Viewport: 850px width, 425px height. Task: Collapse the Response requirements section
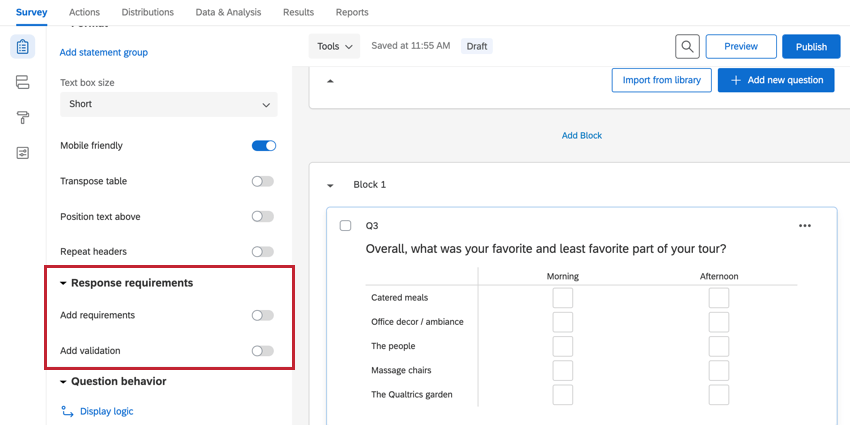(64, 283)
